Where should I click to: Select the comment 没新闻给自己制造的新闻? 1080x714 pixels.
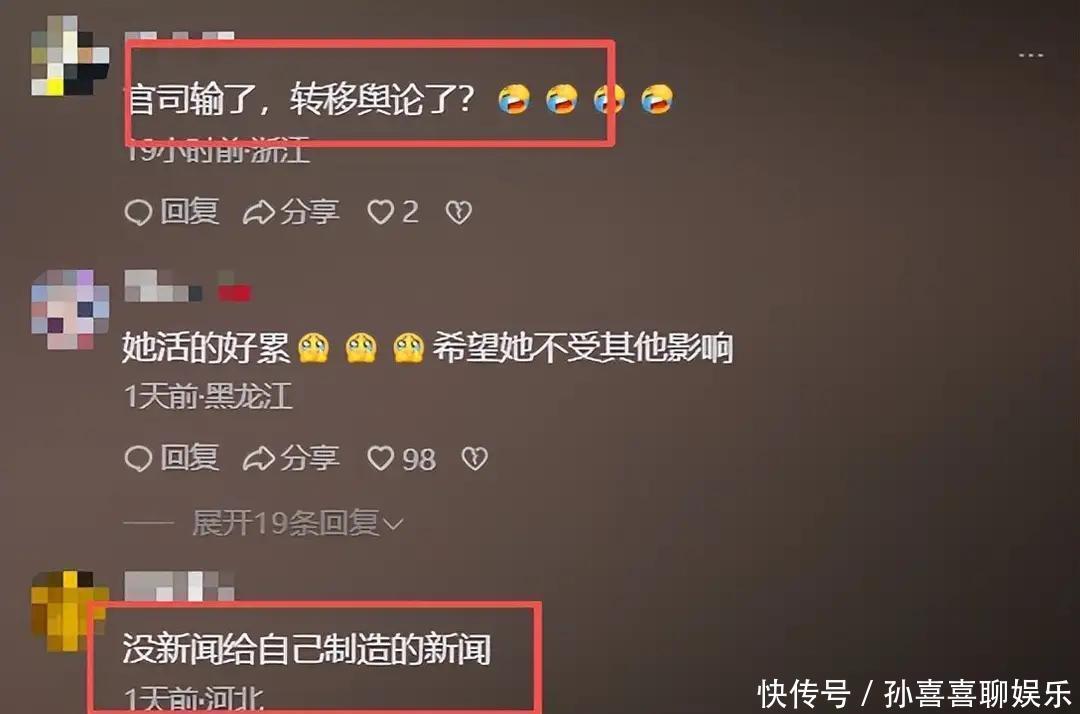click(307, 649)
